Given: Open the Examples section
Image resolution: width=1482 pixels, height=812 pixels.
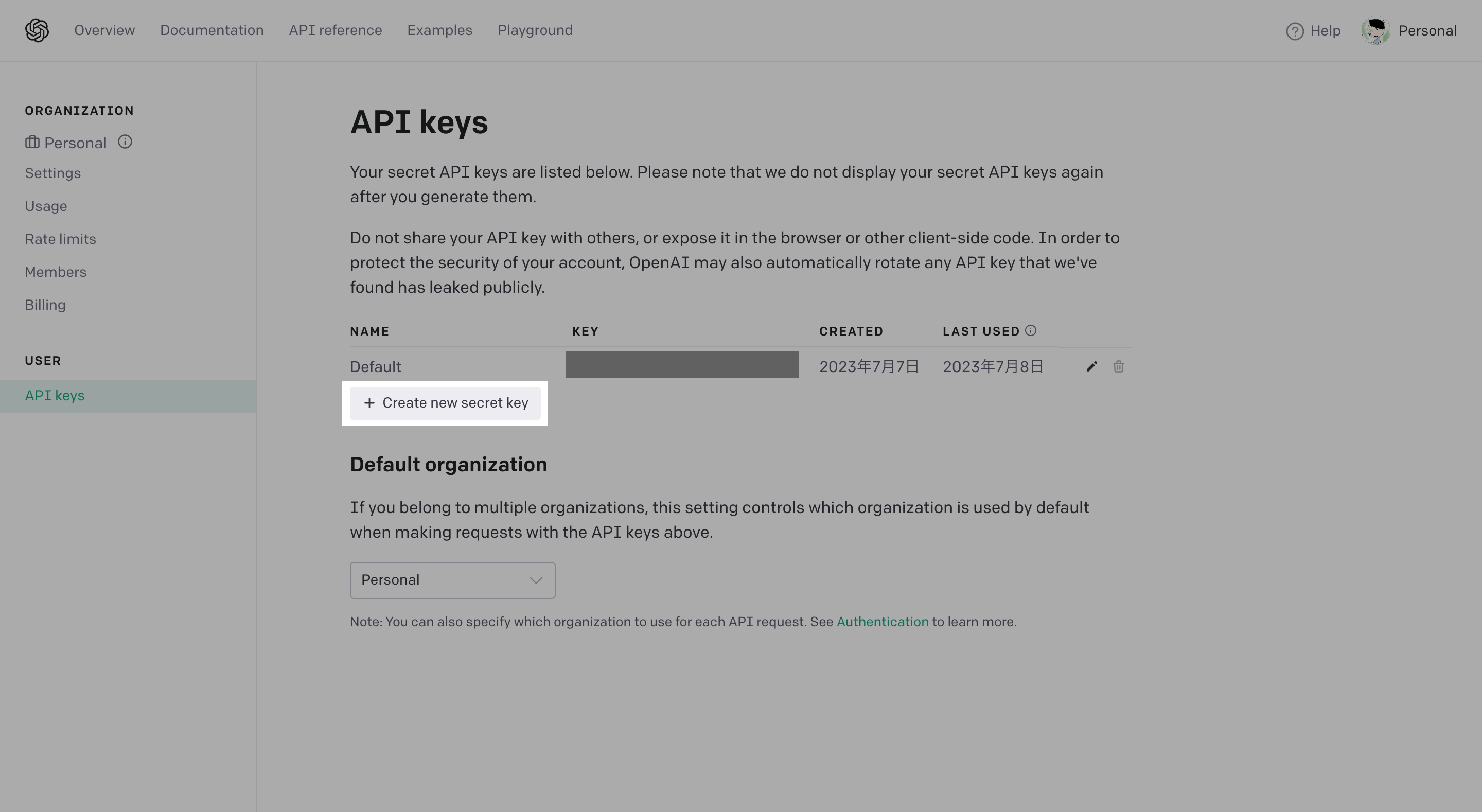Looking at the screenshot, I should (439, 30).
